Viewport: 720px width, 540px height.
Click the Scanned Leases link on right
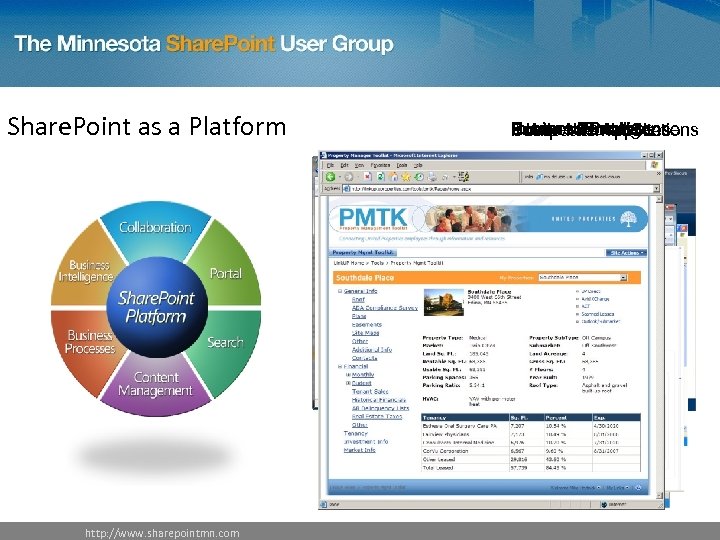point(597,314)
